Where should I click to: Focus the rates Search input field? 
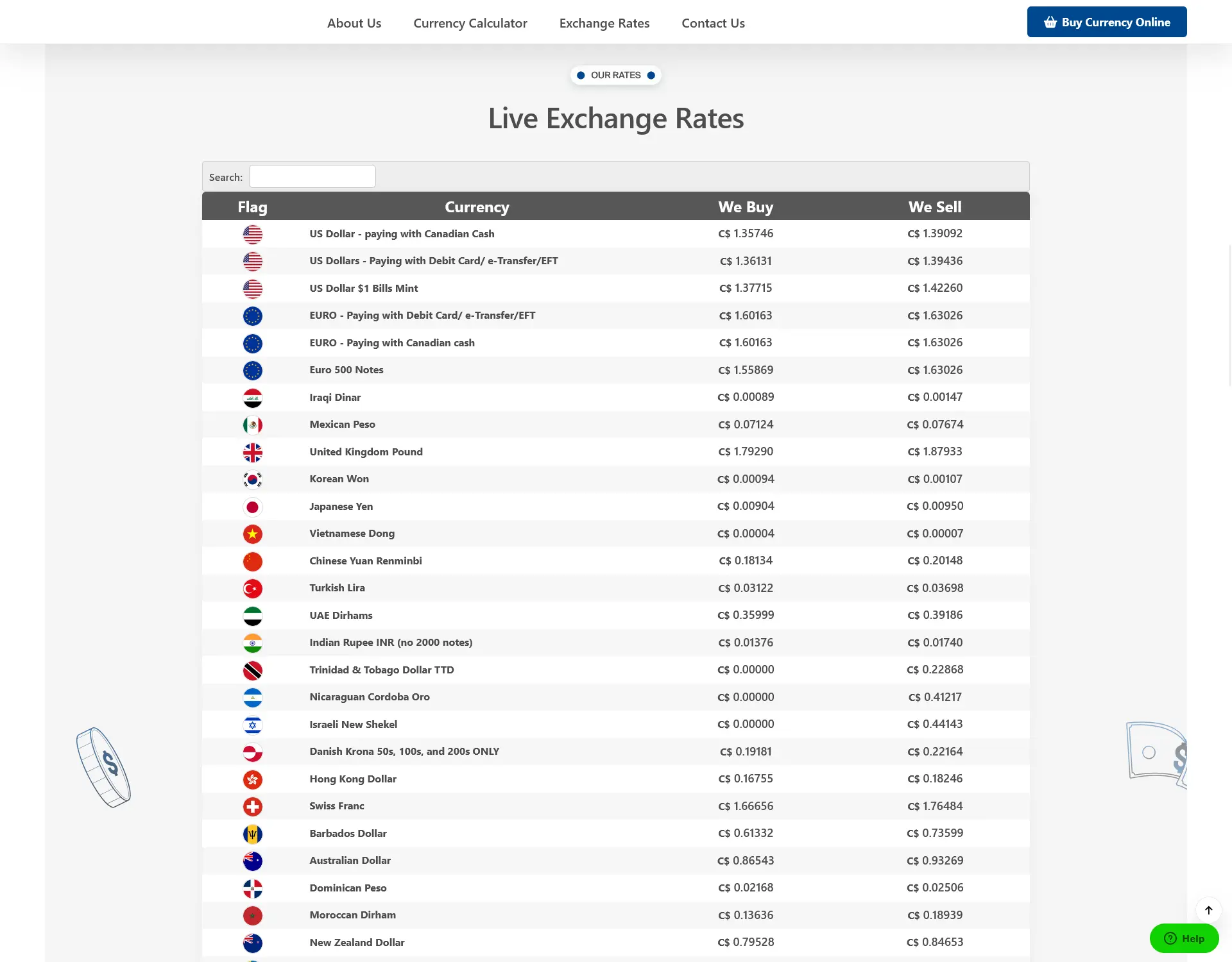coord(312,176)
